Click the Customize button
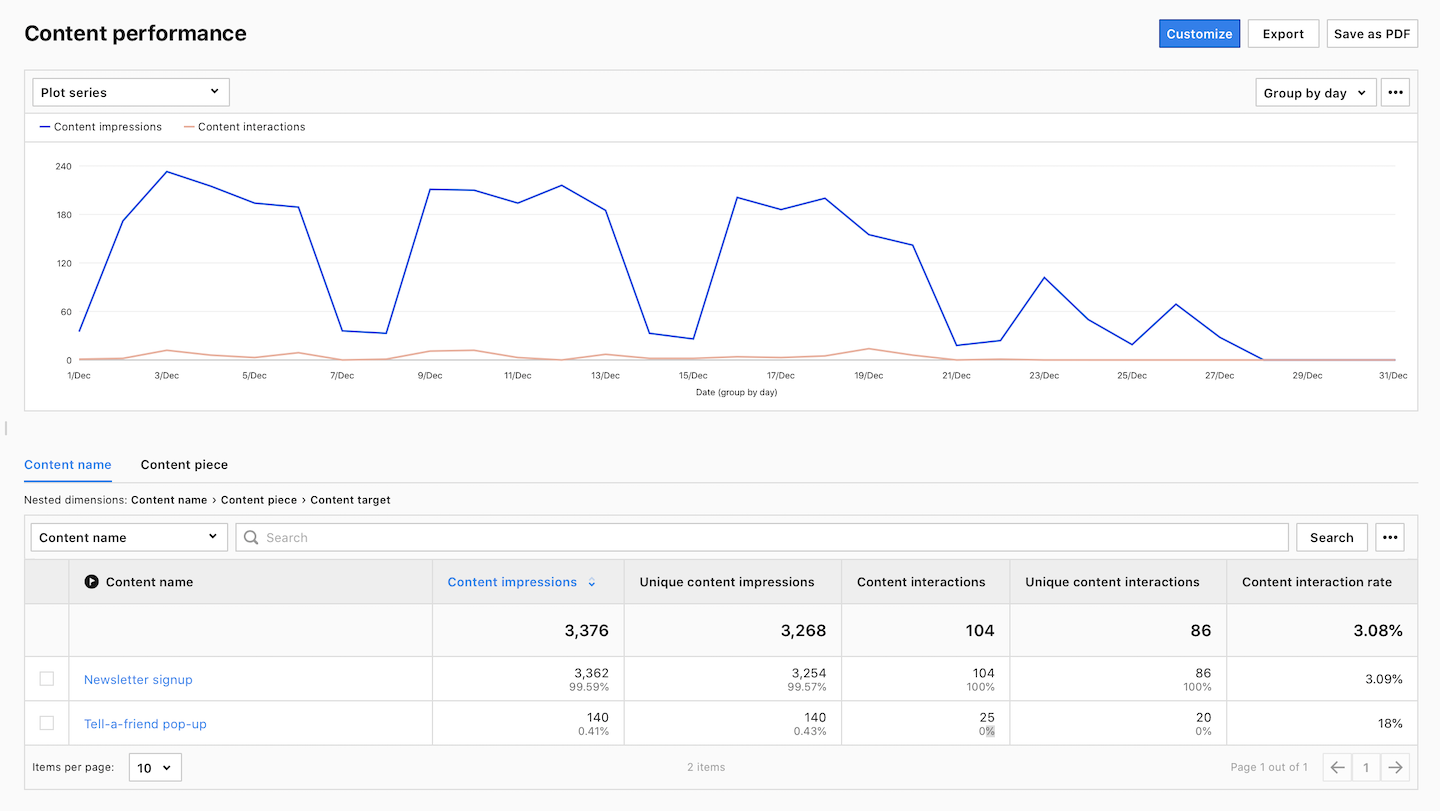Viewport: 1440px width, 811px height. click(1199, 34)
